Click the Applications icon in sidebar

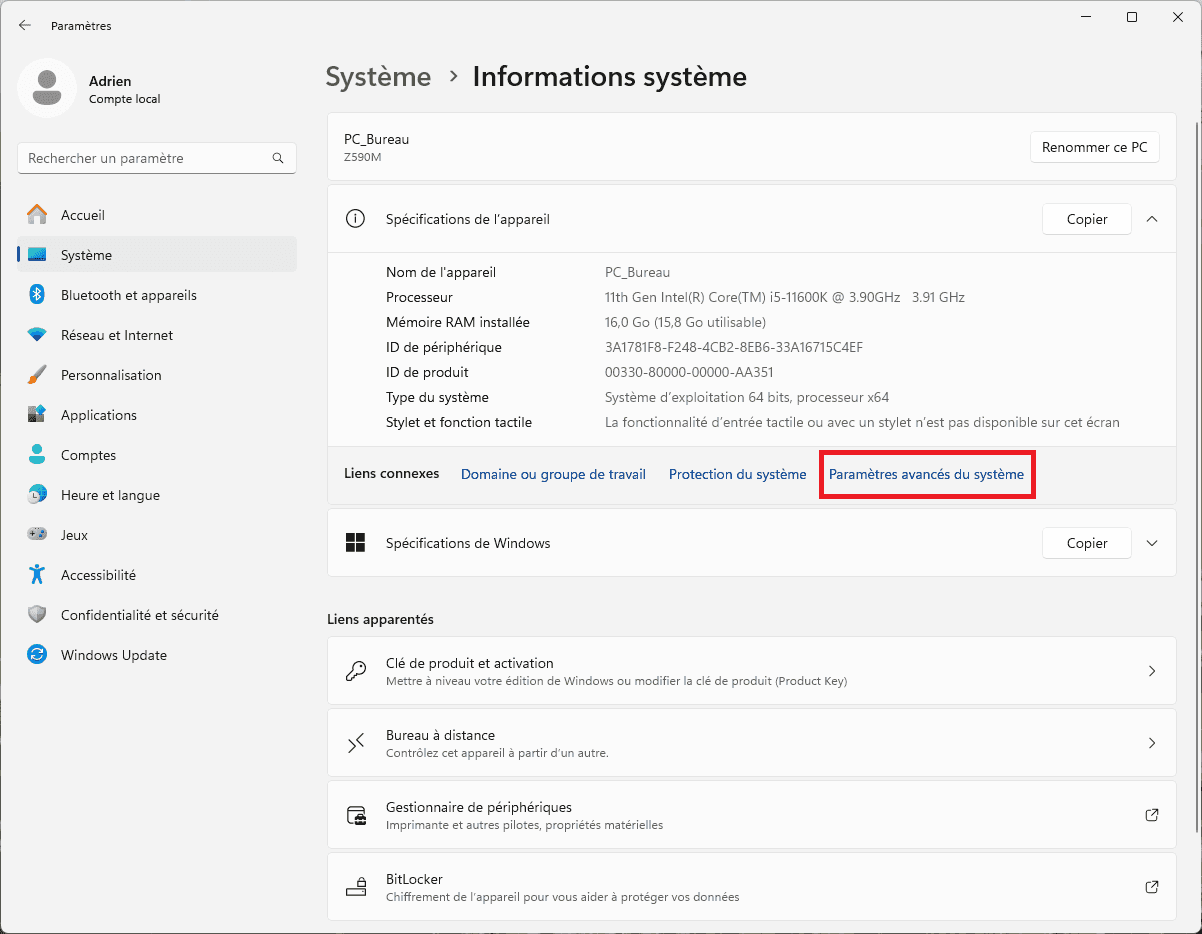[37, 415]
